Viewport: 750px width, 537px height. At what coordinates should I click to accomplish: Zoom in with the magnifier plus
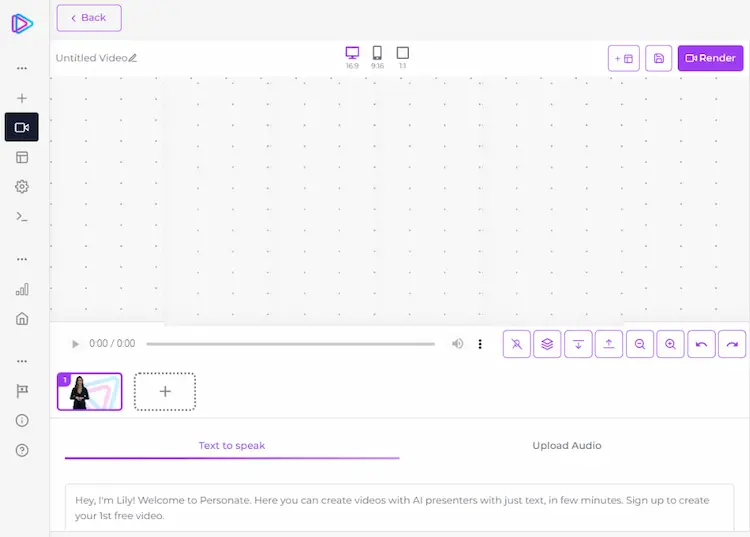671,344
